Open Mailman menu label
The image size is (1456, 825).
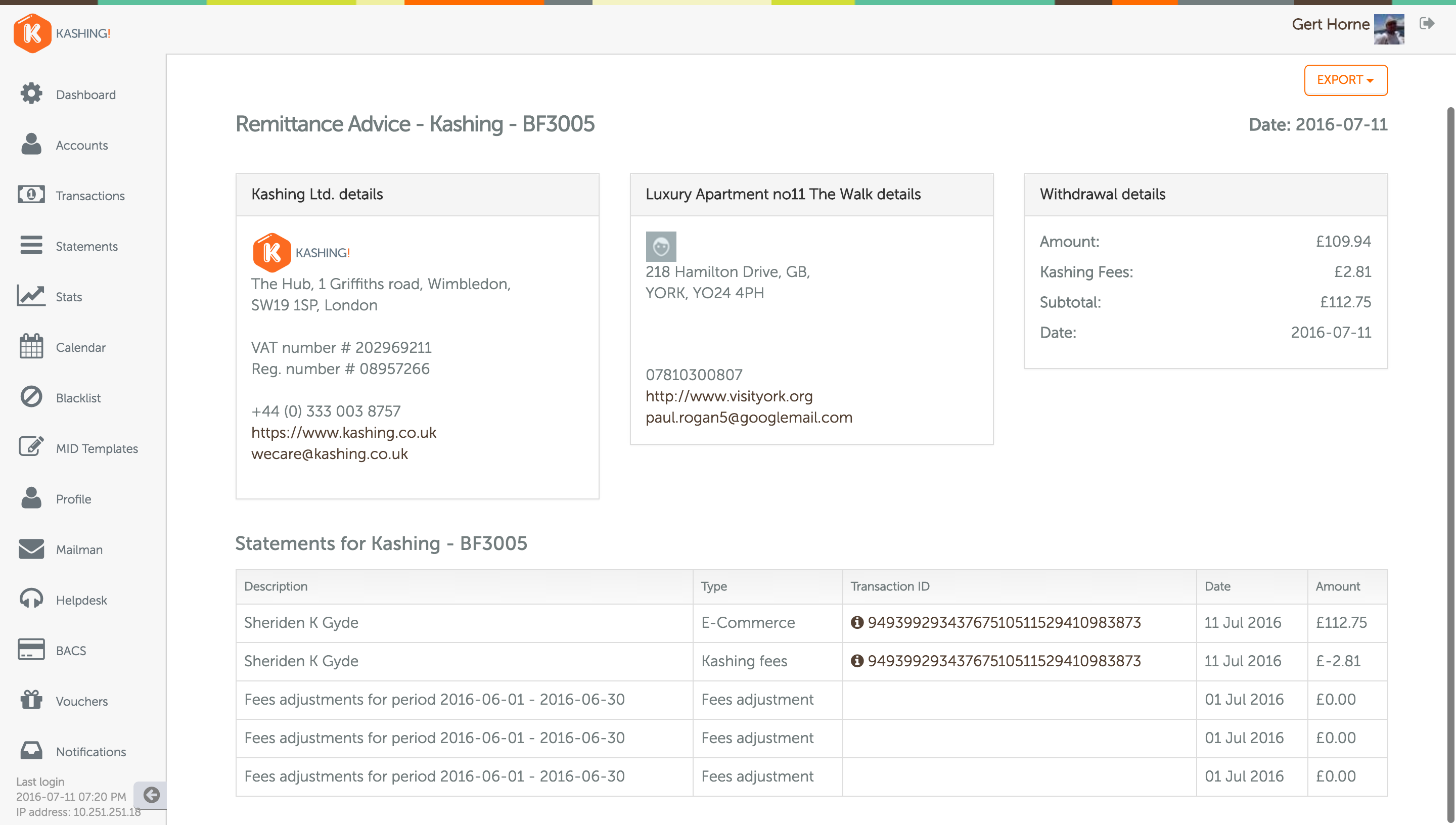[x=79, y=549]
